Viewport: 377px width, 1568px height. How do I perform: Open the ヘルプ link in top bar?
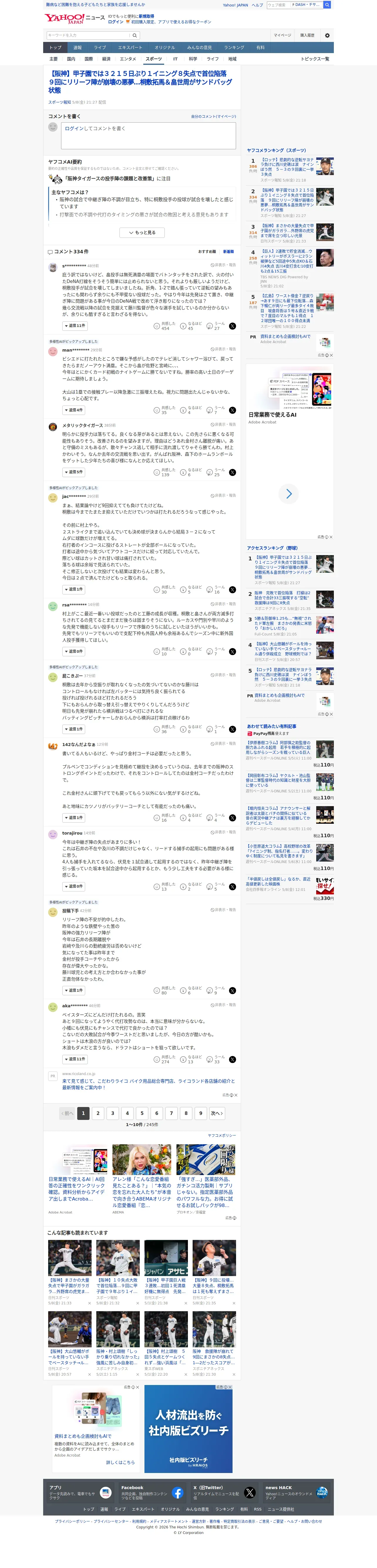[x=257, y=5]
